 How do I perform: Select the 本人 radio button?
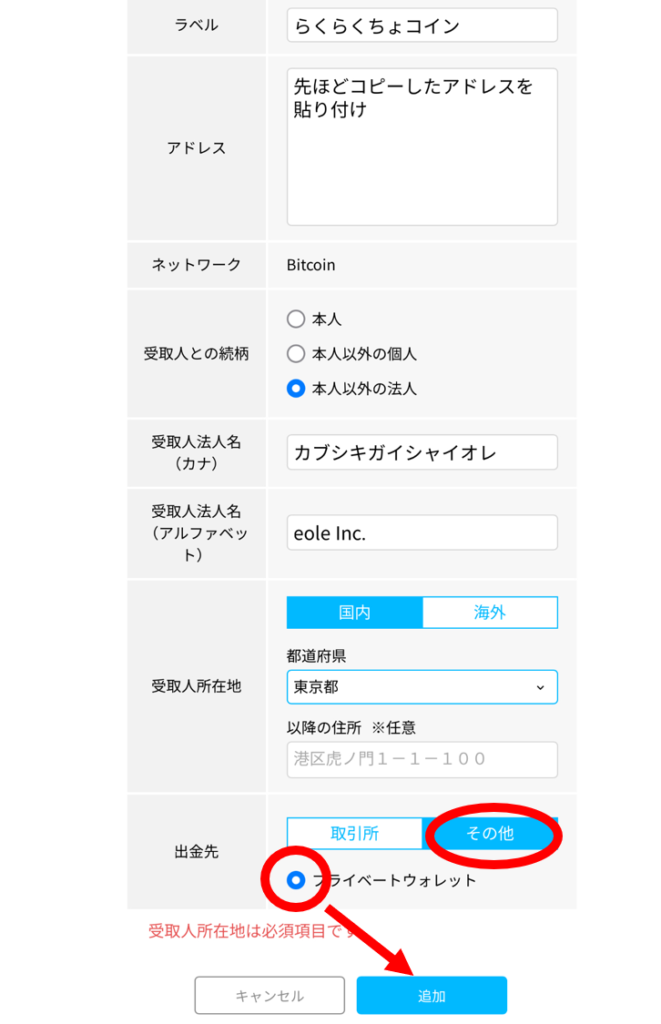[x=295, y=320]
